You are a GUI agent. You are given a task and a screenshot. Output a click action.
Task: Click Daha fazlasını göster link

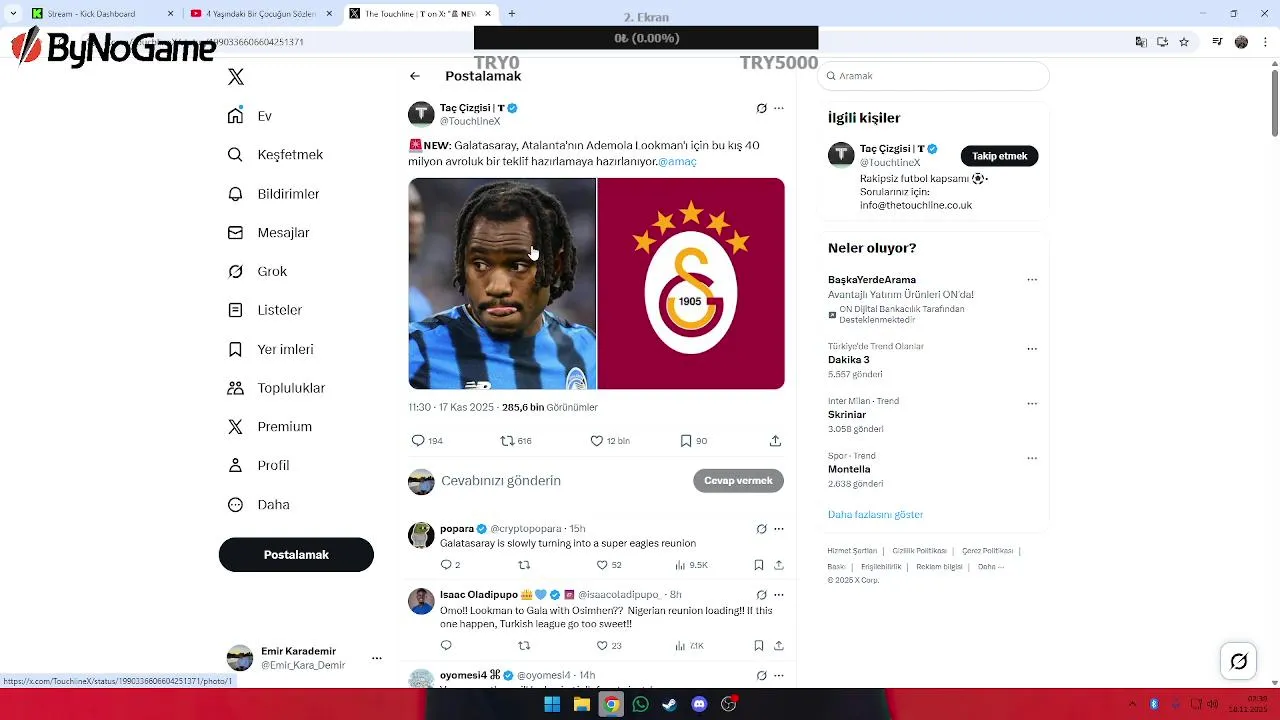(875, 515)
